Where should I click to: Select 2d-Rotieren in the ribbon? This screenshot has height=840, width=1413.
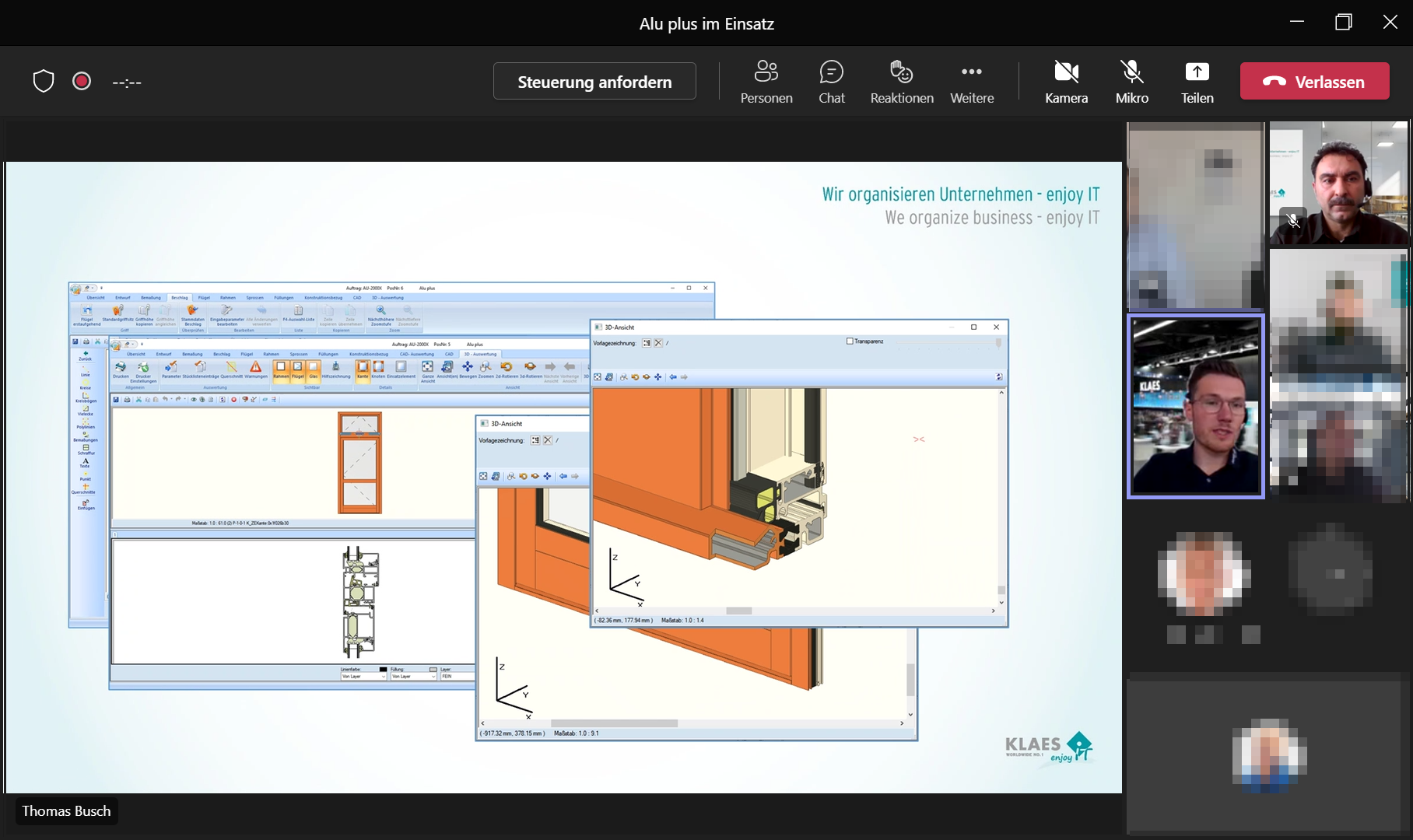[507, 369]
